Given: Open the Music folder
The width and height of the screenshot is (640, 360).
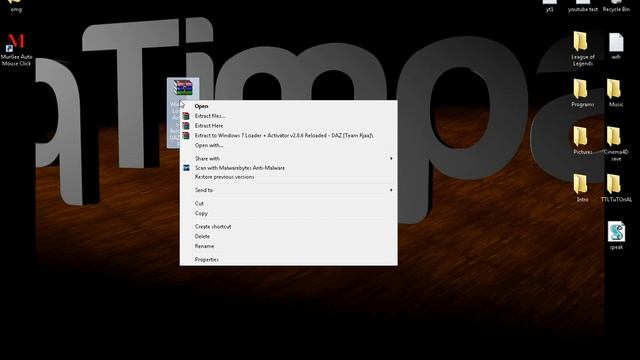Looking at the screenshot, I should click(616, 93).
